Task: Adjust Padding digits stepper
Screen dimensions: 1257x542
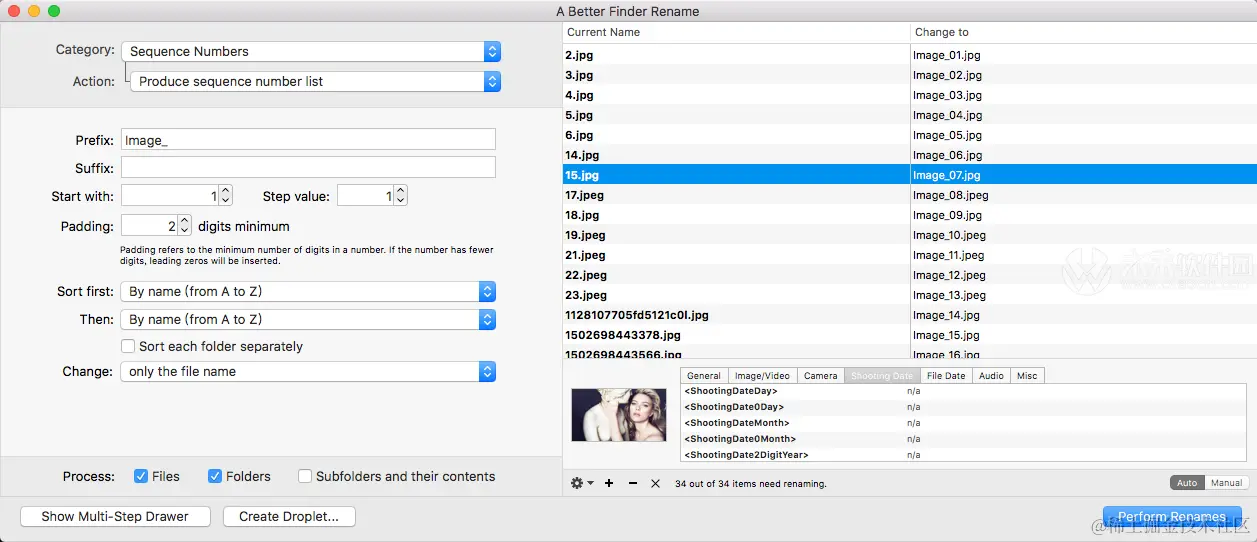Action: coord(185,226)
